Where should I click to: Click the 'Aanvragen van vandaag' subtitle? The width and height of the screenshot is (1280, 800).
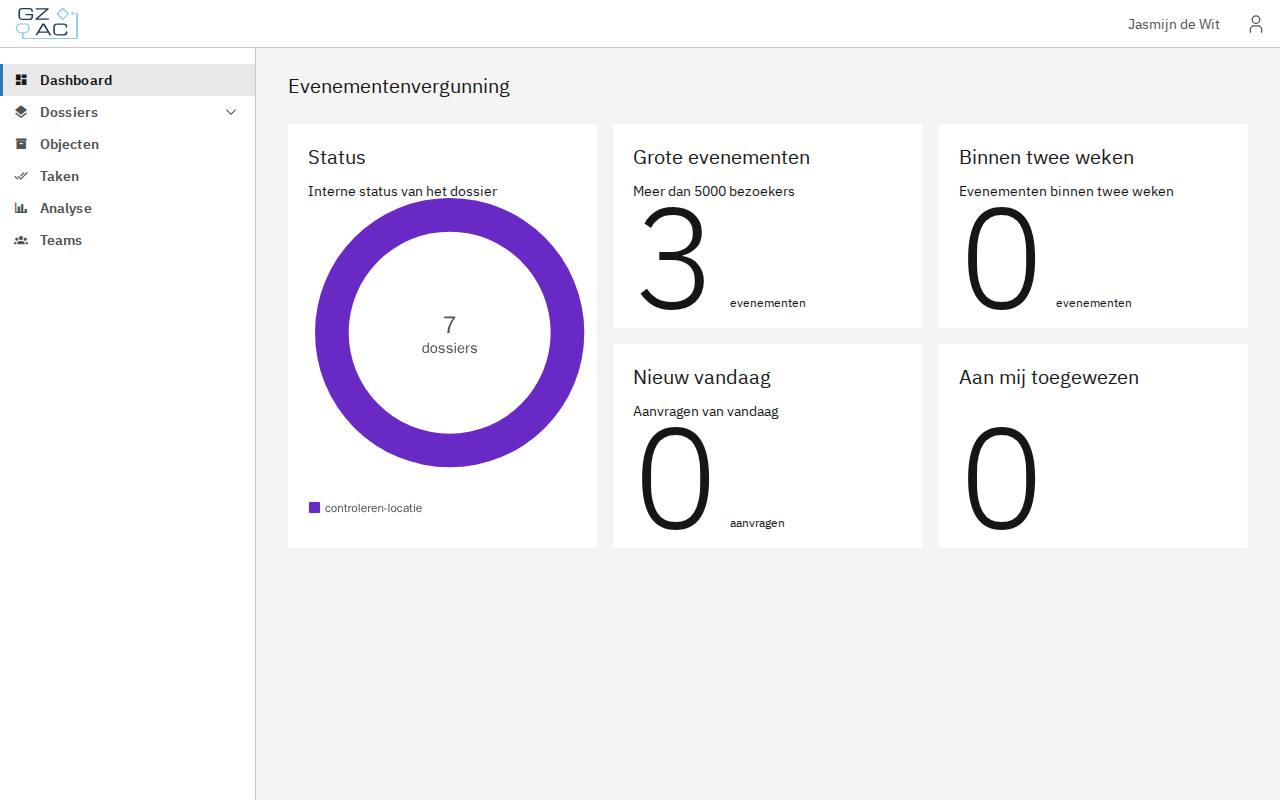coord(706,411)
